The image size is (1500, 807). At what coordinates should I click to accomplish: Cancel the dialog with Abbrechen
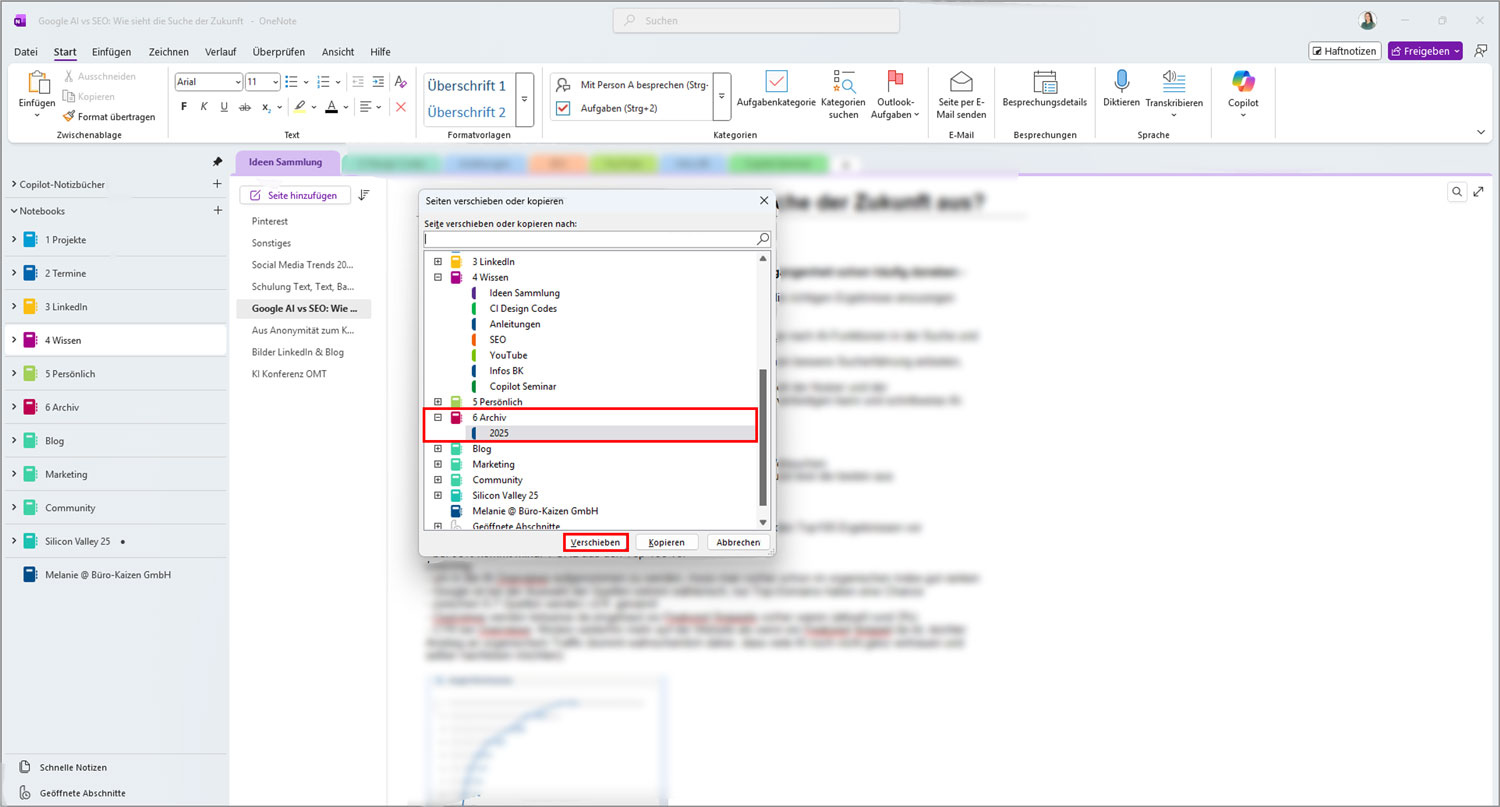coord(737,541)
